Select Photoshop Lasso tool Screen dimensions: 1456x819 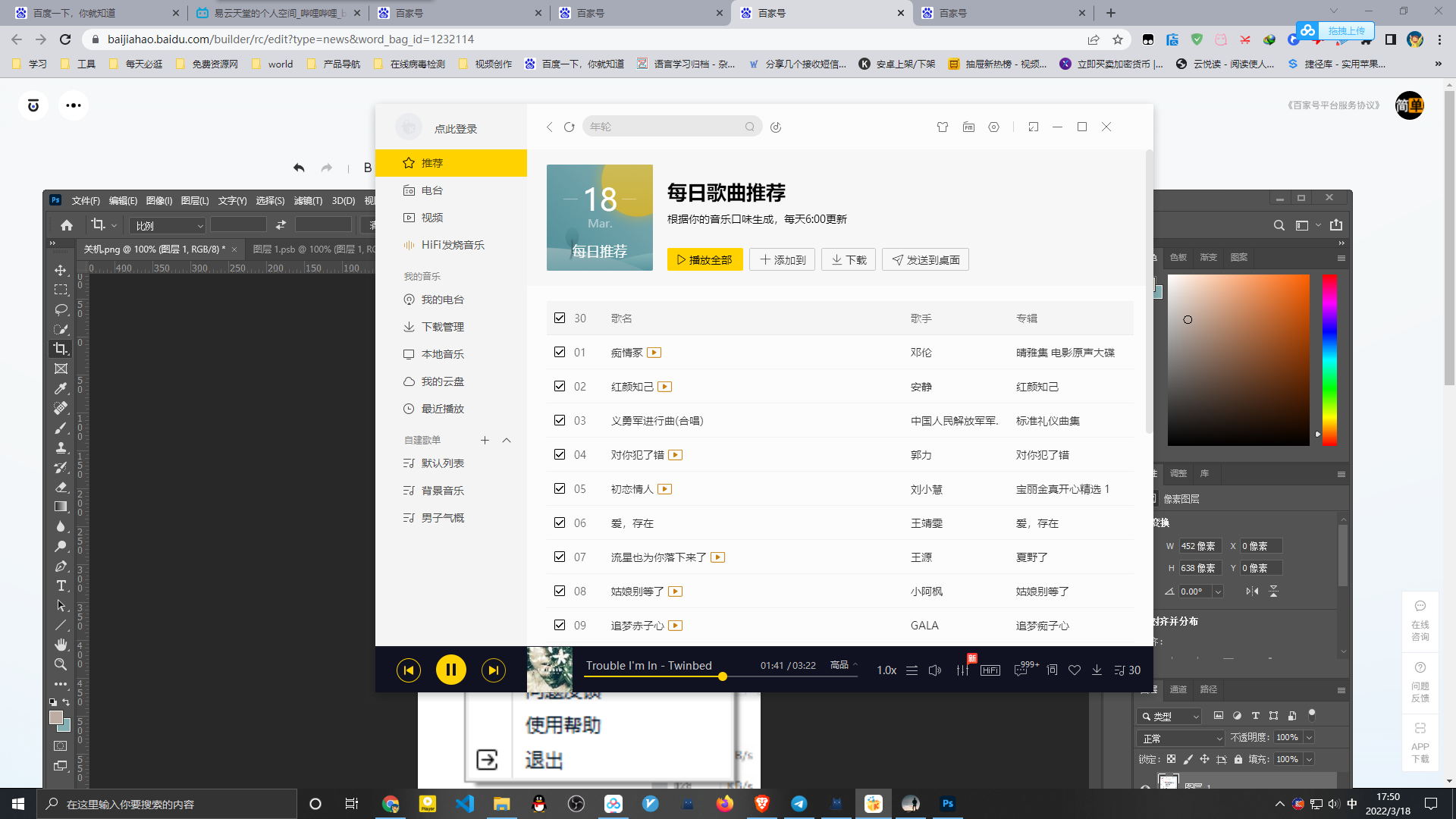(x=61, y=310)
